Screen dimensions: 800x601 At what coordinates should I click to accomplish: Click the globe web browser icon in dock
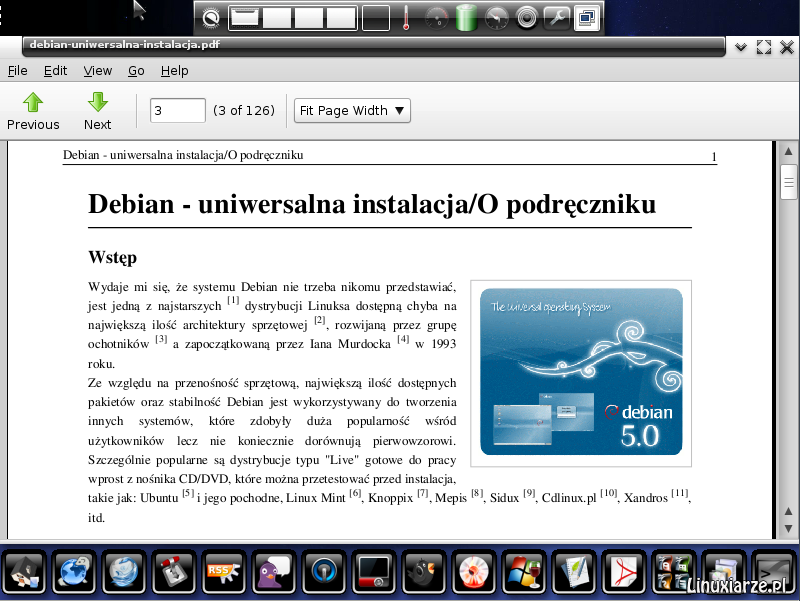tap(75, 573)
